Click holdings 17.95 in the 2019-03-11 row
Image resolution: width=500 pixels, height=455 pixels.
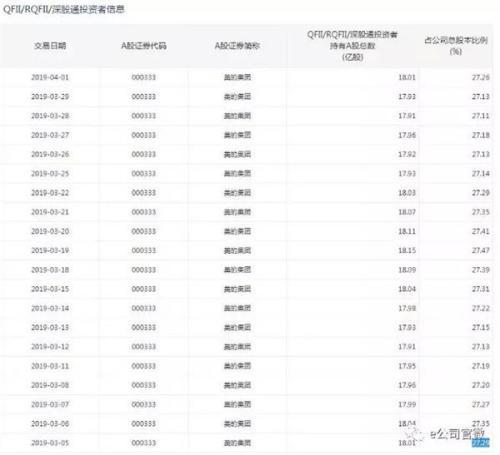point(407,366)
